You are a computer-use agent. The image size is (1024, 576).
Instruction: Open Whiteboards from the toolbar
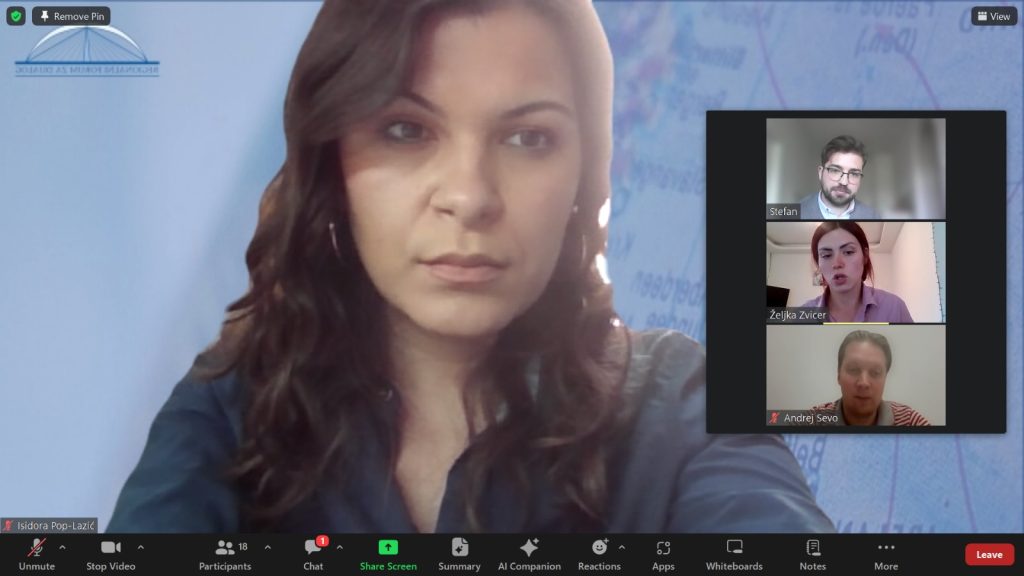coord(734,554)
